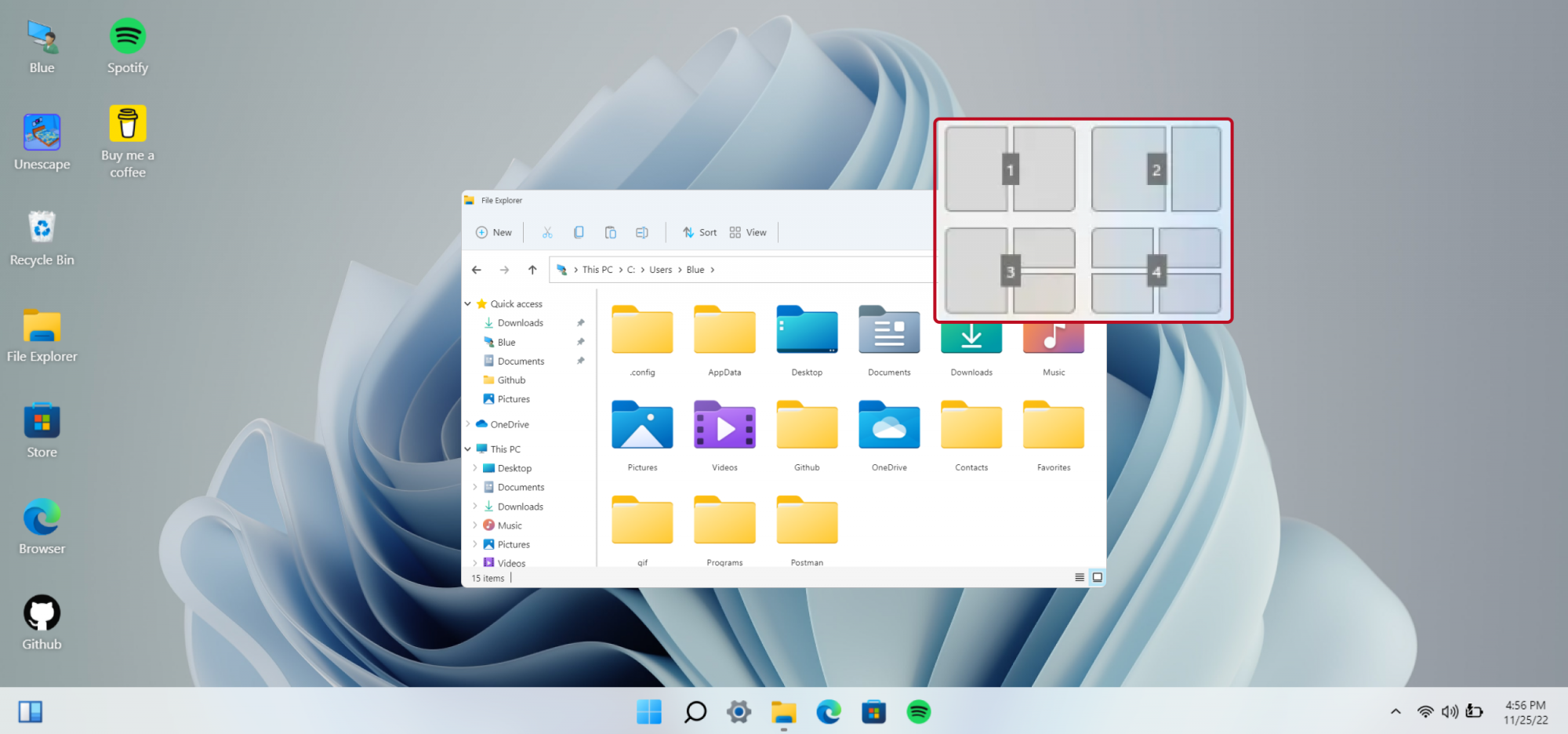Open the Github desktop shortcut
This screenshot has height=734, width=1568.
click(x=42, y=623)
